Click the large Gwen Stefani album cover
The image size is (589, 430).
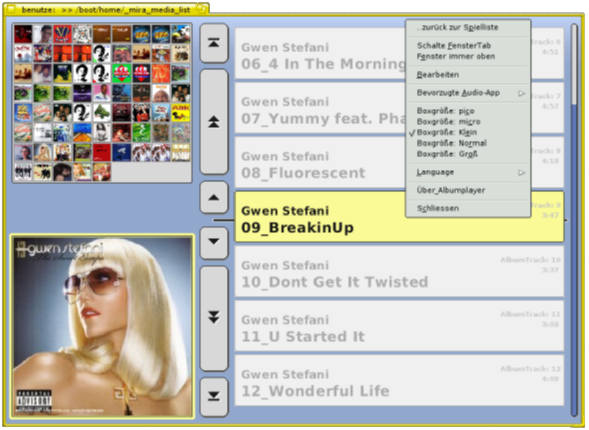click(x=102, y=327)
